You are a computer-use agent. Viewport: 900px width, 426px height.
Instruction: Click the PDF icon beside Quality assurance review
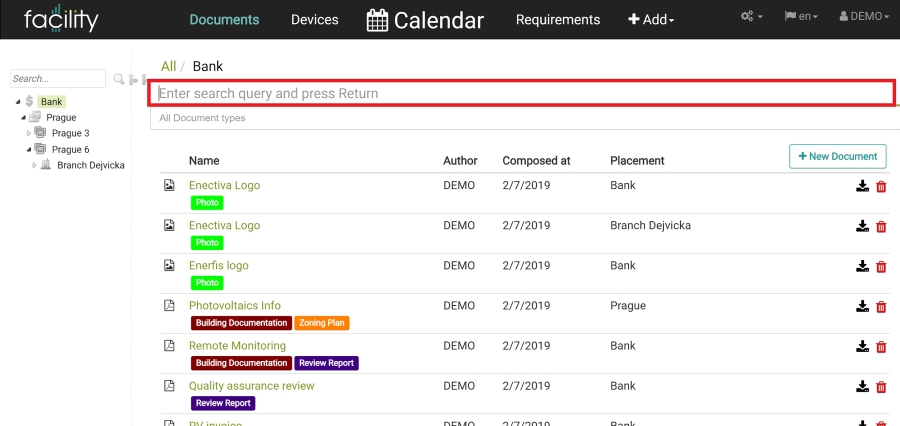point(169,386)
